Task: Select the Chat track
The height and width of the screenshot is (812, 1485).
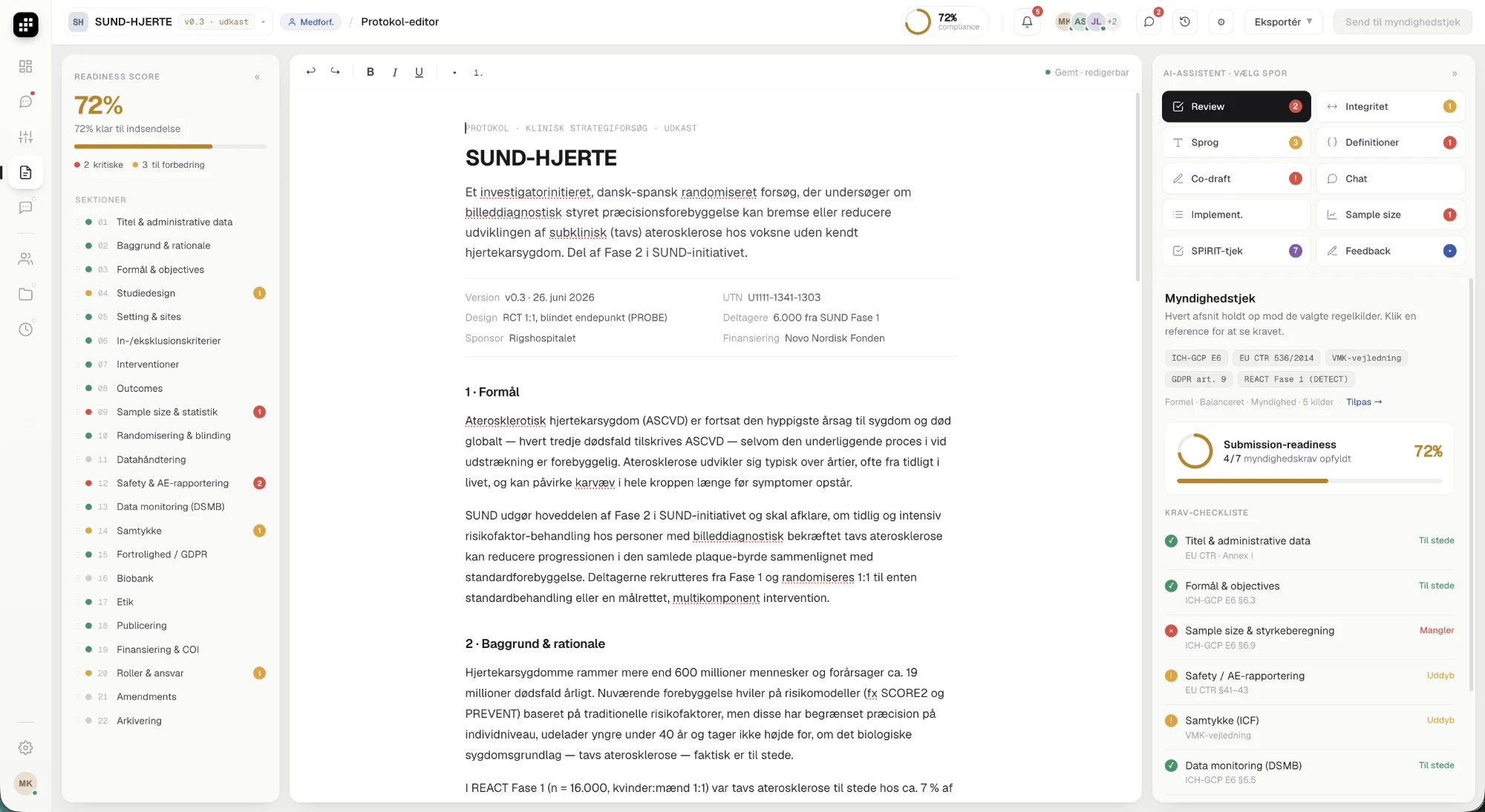Action: 1390,178
